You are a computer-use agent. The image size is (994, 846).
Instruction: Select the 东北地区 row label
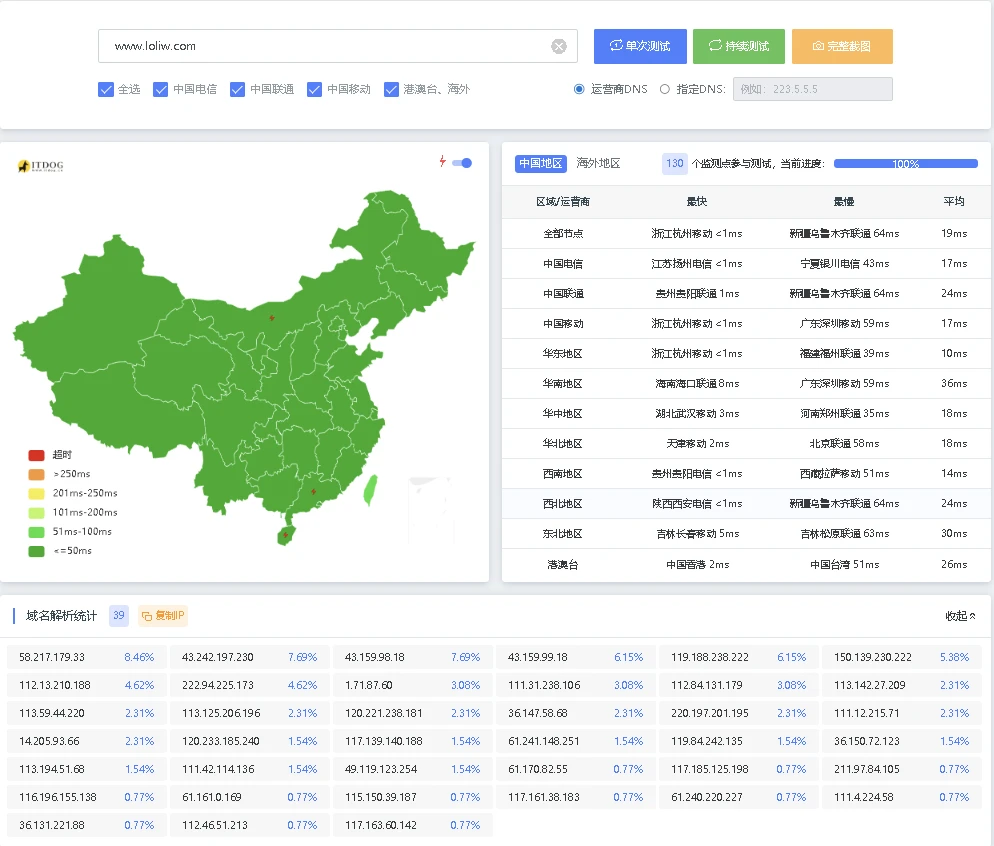563,534
